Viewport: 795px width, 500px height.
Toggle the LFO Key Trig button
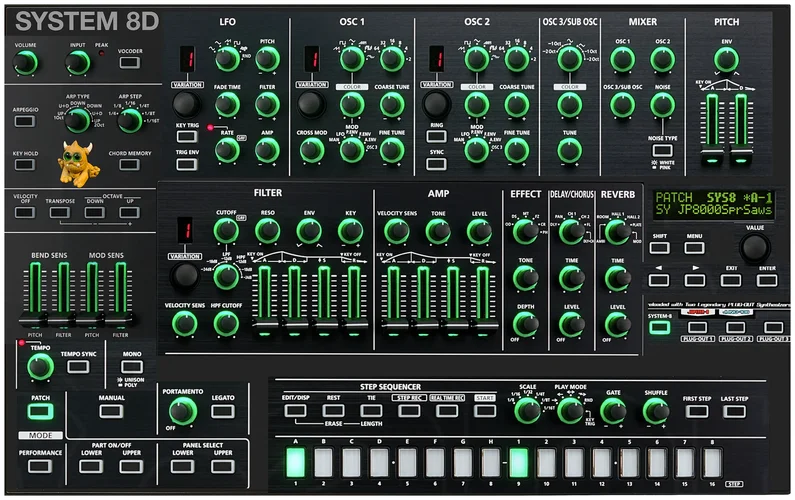click(187, 136)
